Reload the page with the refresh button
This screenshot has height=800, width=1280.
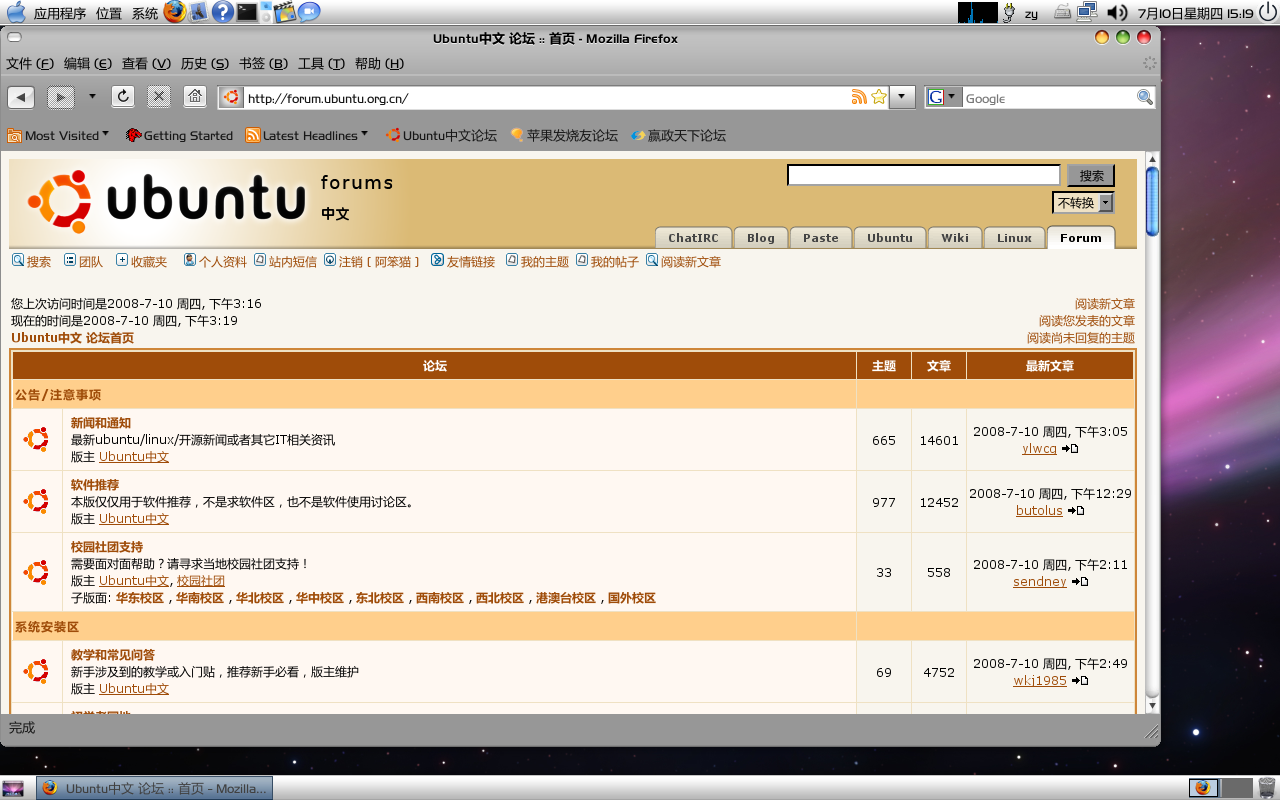123,97
